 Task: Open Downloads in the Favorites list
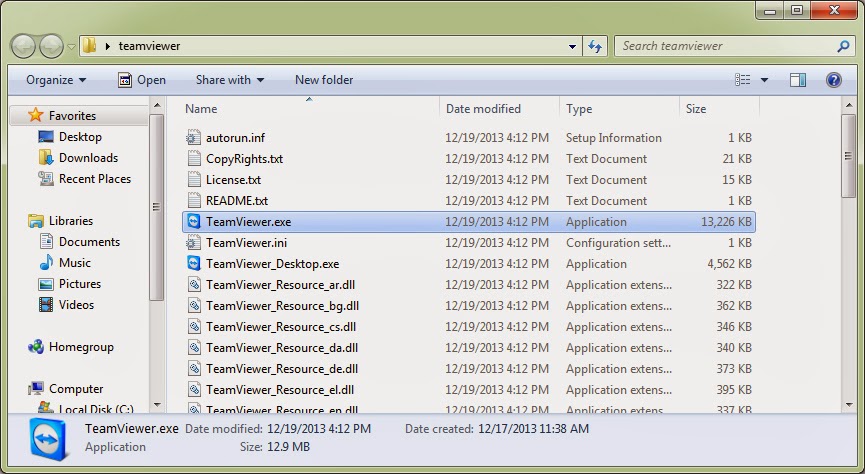[88, 157]
